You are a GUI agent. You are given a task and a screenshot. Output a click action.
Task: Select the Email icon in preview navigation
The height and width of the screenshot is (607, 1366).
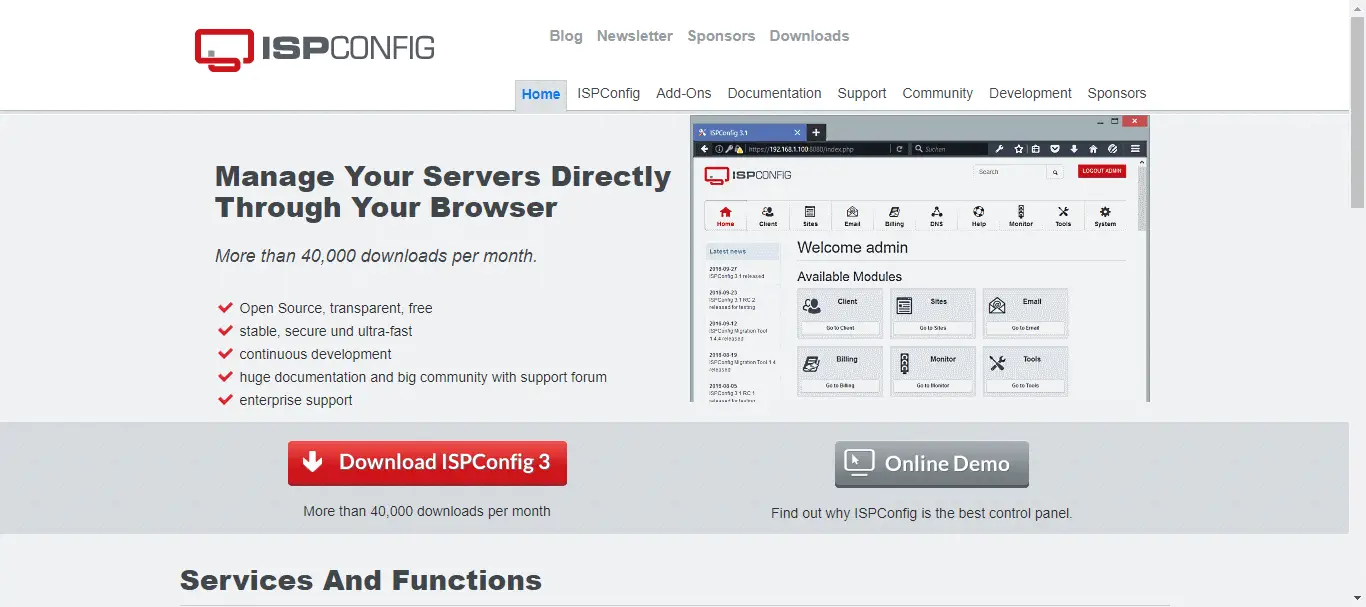click(853, 212)
